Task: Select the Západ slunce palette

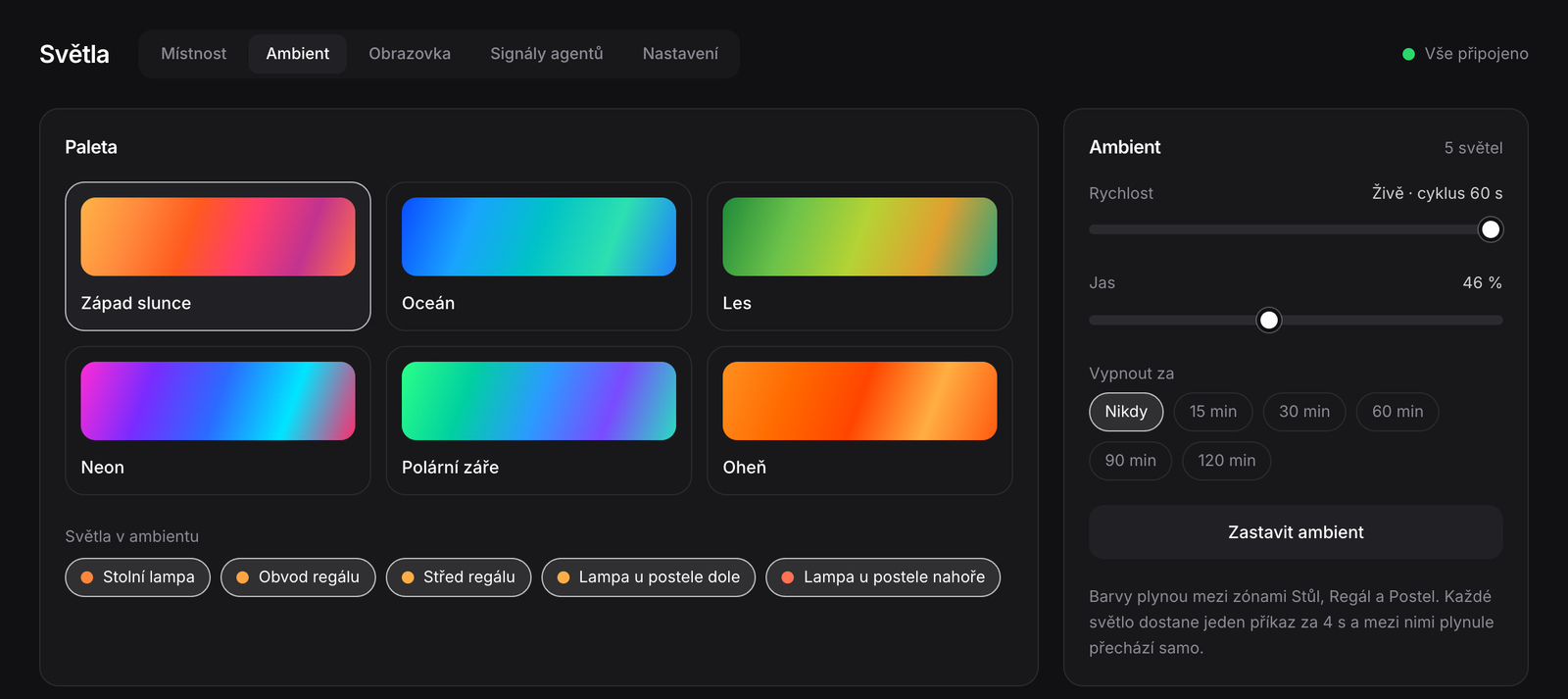Action: click(x=218, y=256)
